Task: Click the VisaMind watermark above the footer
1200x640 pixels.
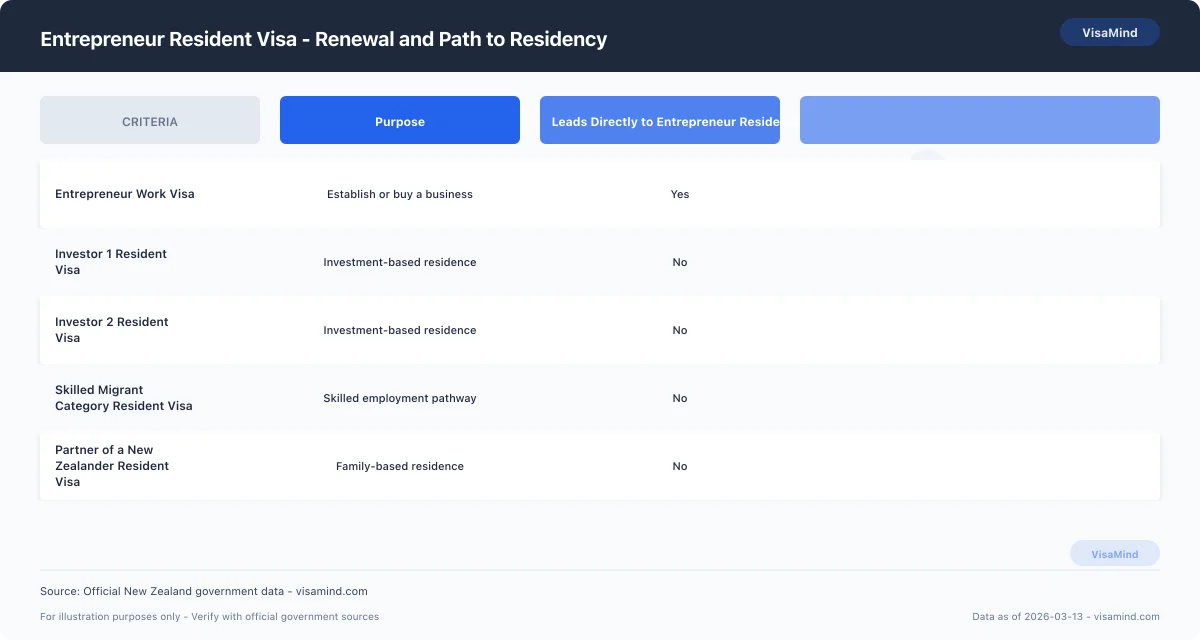Action: tap(1115, 553)
